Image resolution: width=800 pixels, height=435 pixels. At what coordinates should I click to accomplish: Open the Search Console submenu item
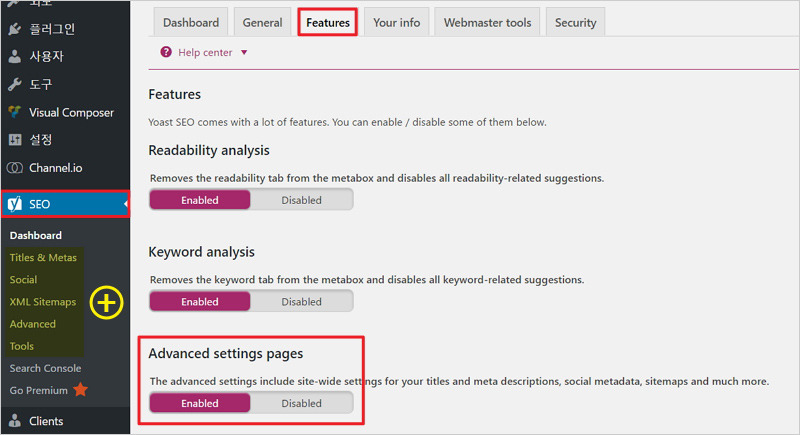click(x=45, y=368)
